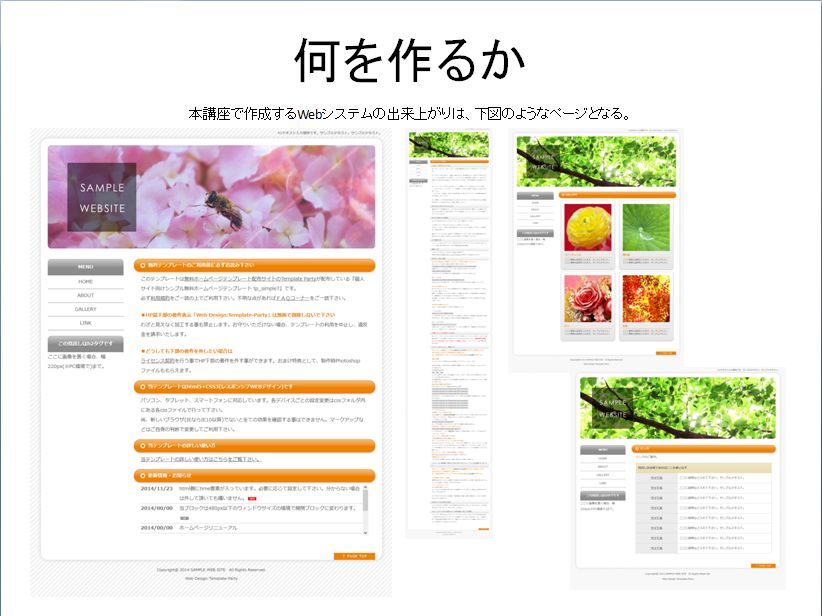822x616 pixels.
Task: Open HOME in the left website menu
Action: tap(86, 282)
